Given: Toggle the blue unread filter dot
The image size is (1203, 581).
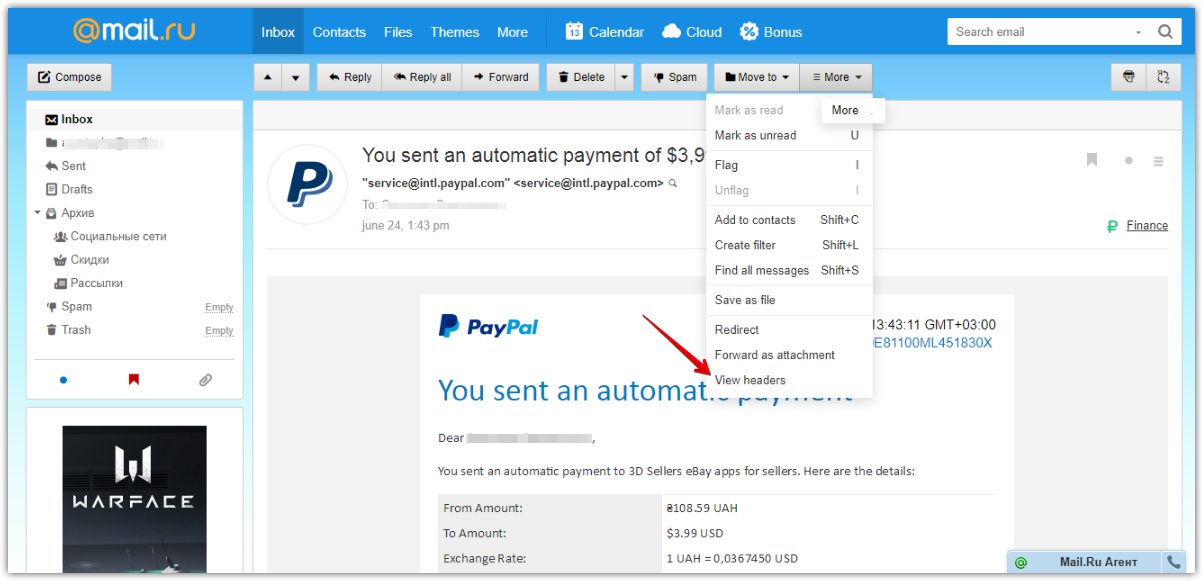Looking at the screenshot, I should [x=63, y=380].
